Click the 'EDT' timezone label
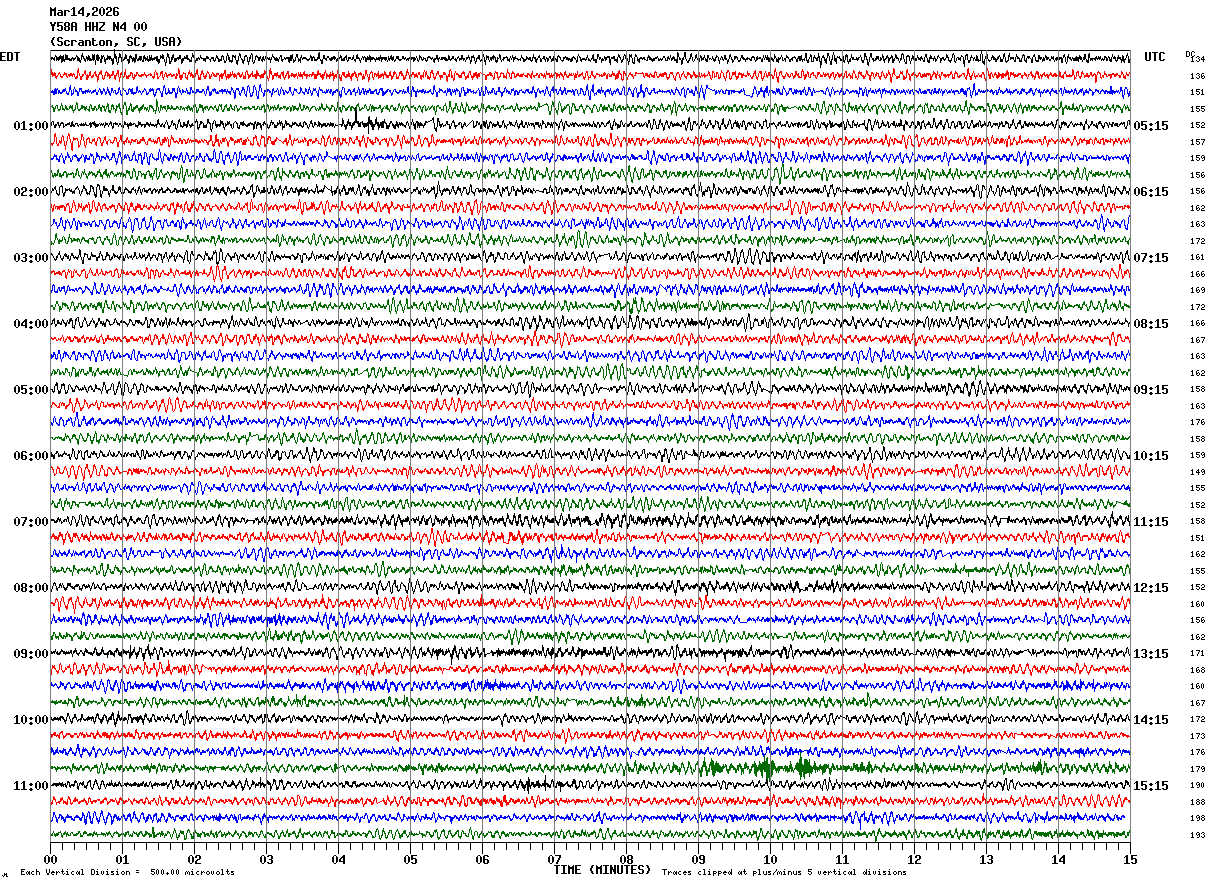 click(x=9, y=57)
